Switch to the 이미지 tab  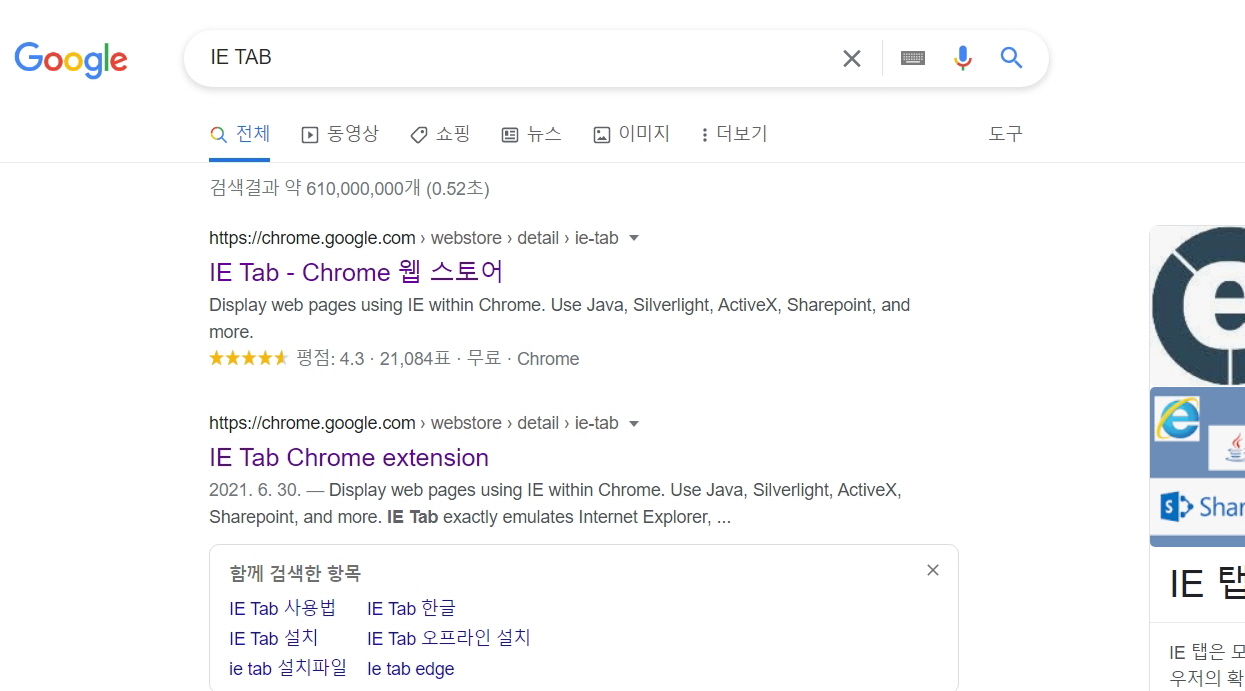point(631,134)
